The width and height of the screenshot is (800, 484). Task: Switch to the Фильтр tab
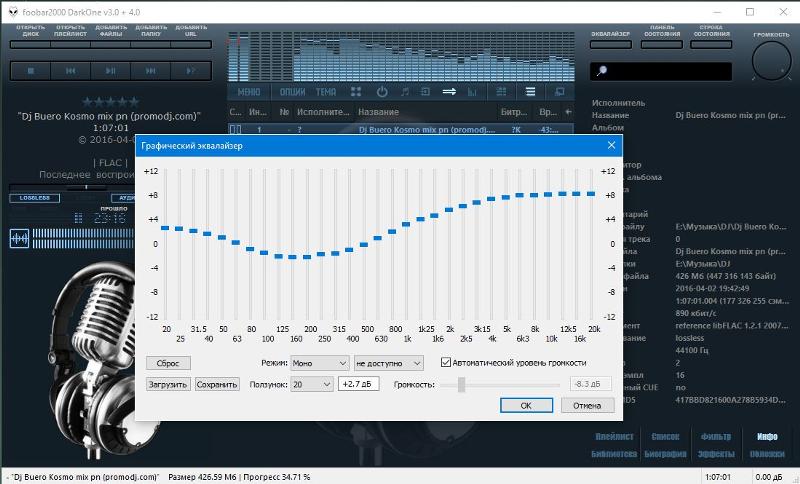coord(716,437)
